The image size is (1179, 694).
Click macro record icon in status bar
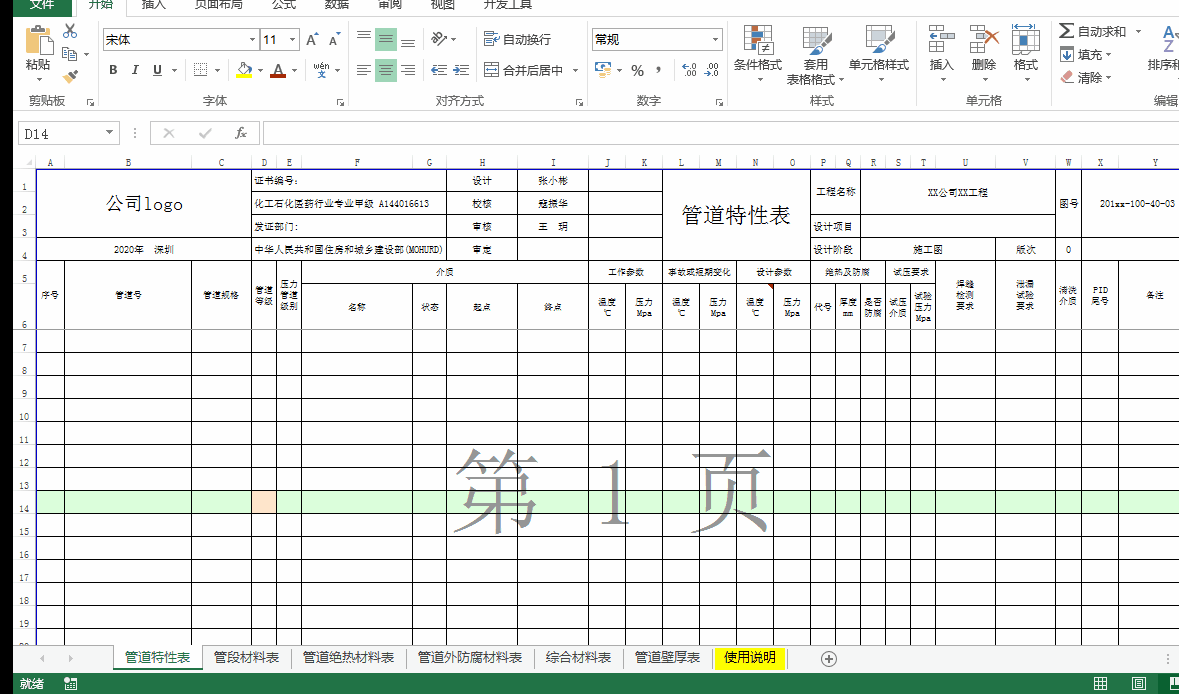70,683
